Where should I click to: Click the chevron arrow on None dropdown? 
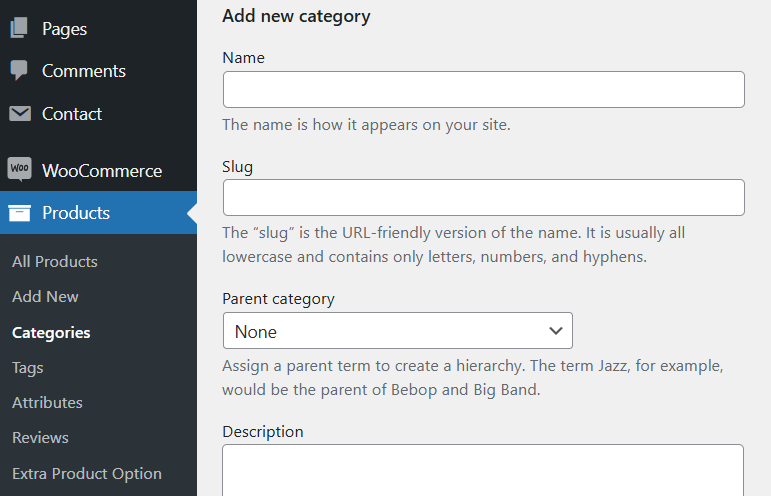click(556, 331)
